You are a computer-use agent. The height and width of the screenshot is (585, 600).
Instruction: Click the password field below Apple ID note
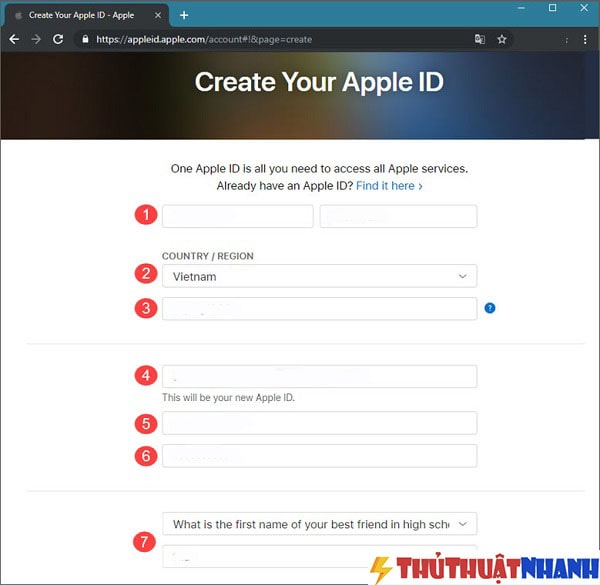point(320,423)
